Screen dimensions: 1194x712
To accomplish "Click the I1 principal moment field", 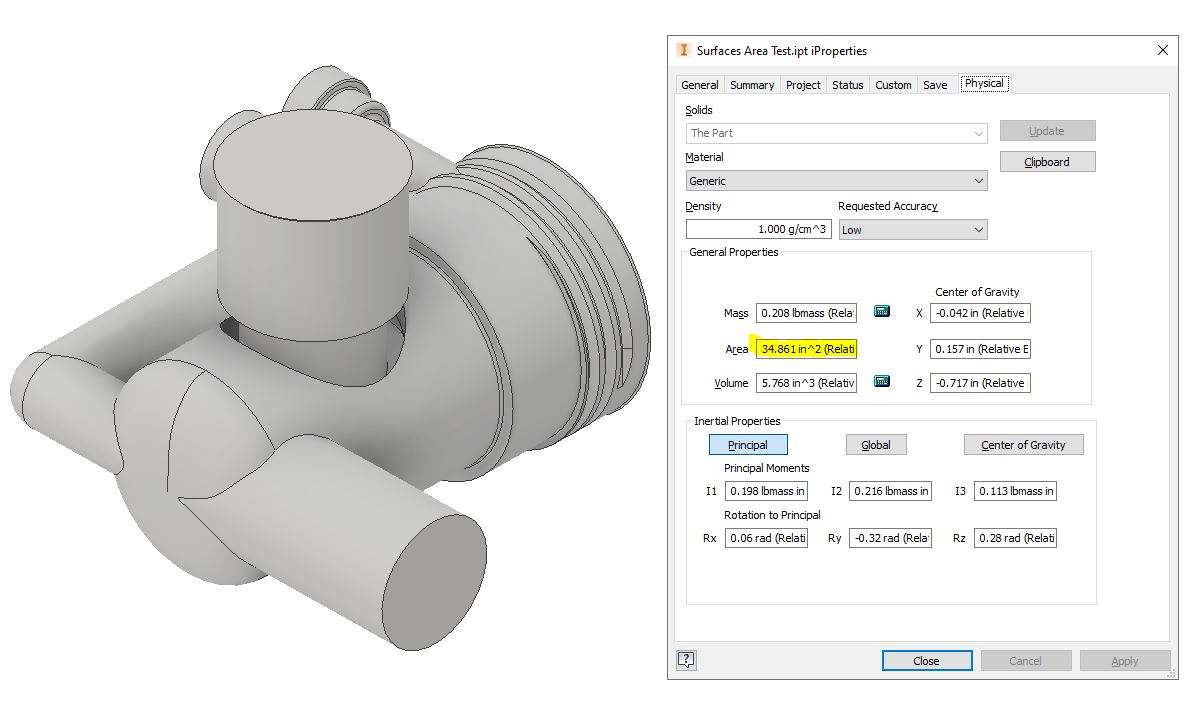I will pyautogui.click(x=766, y=491).
